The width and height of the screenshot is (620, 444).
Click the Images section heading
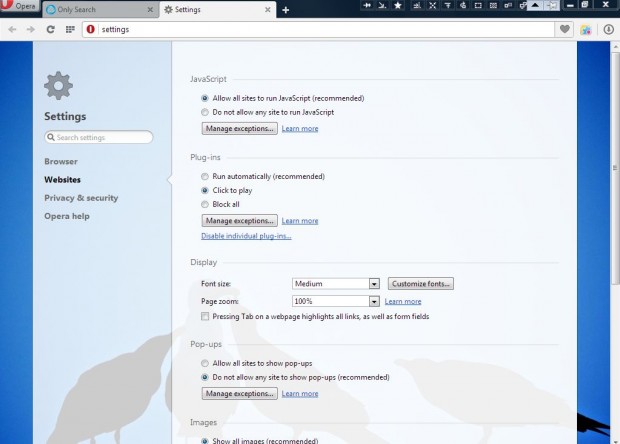point(203,422)
